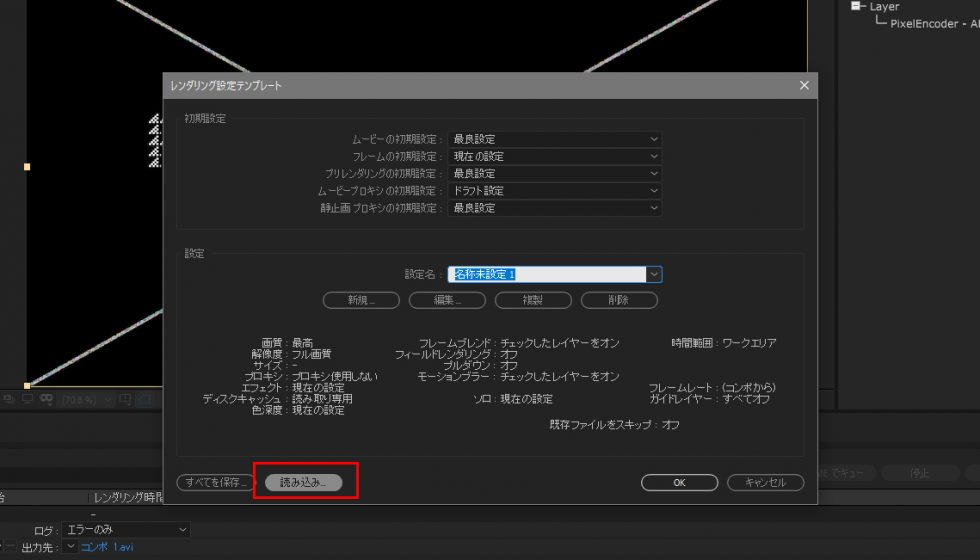Open the プリレンダリングの初期設定 dropdown

point(554,173)
